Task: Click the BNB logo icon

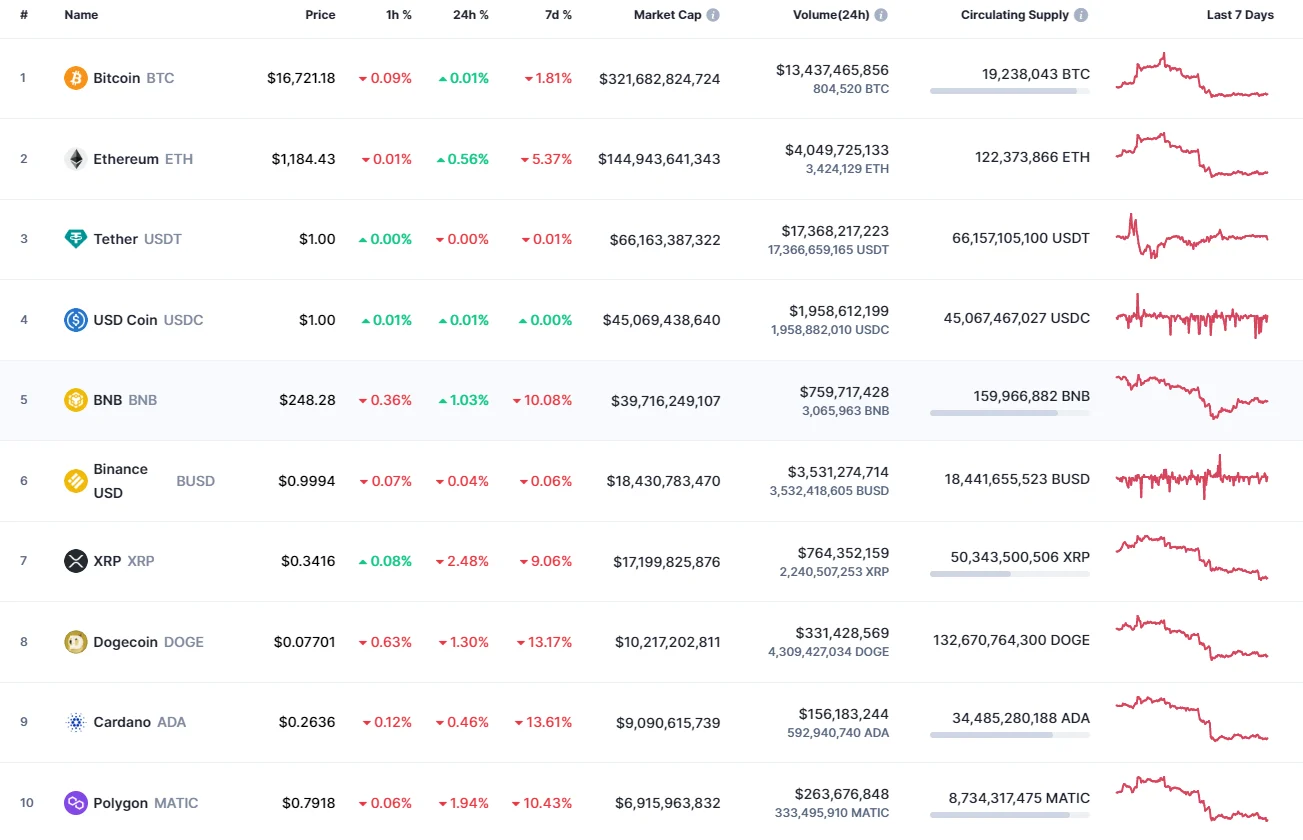Action: (74, 400)
